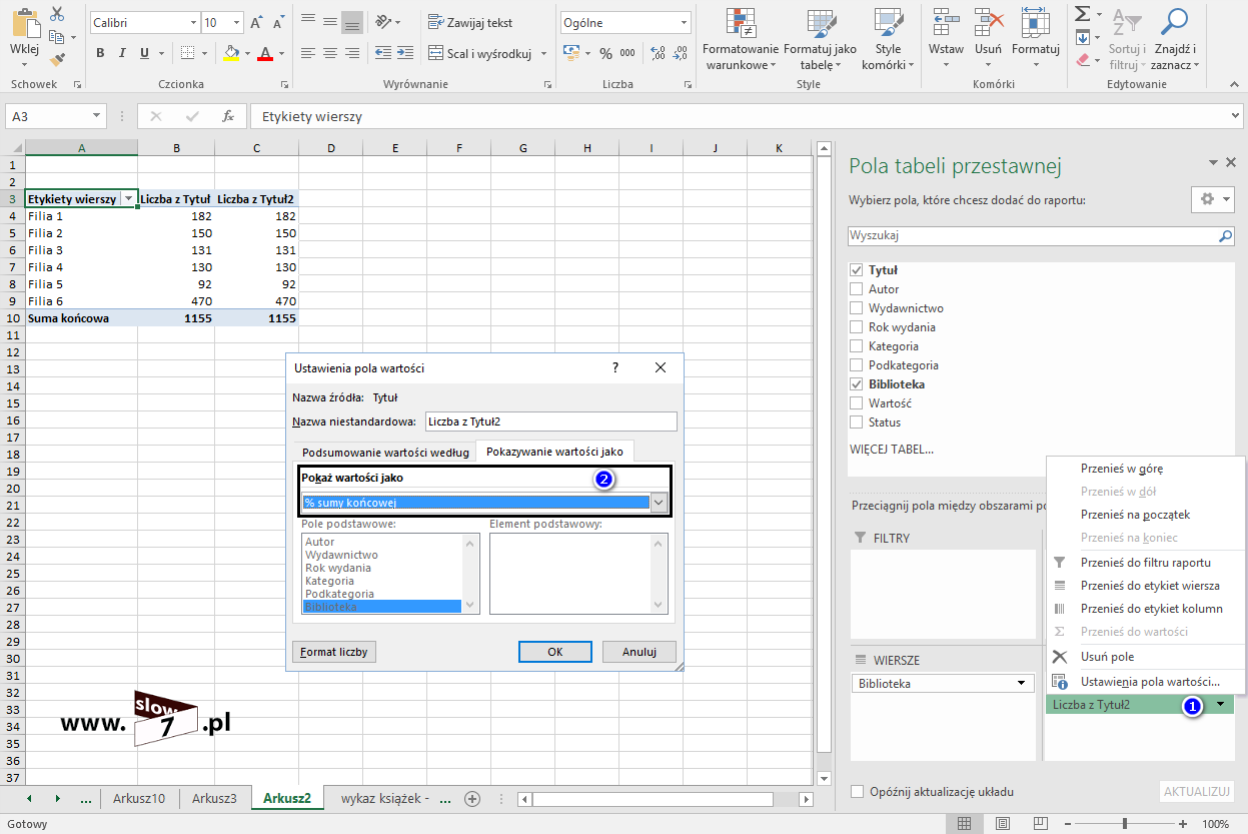Open Style komórki gallery
Viewport: 1248px width, 834px height.
(888, 40)
